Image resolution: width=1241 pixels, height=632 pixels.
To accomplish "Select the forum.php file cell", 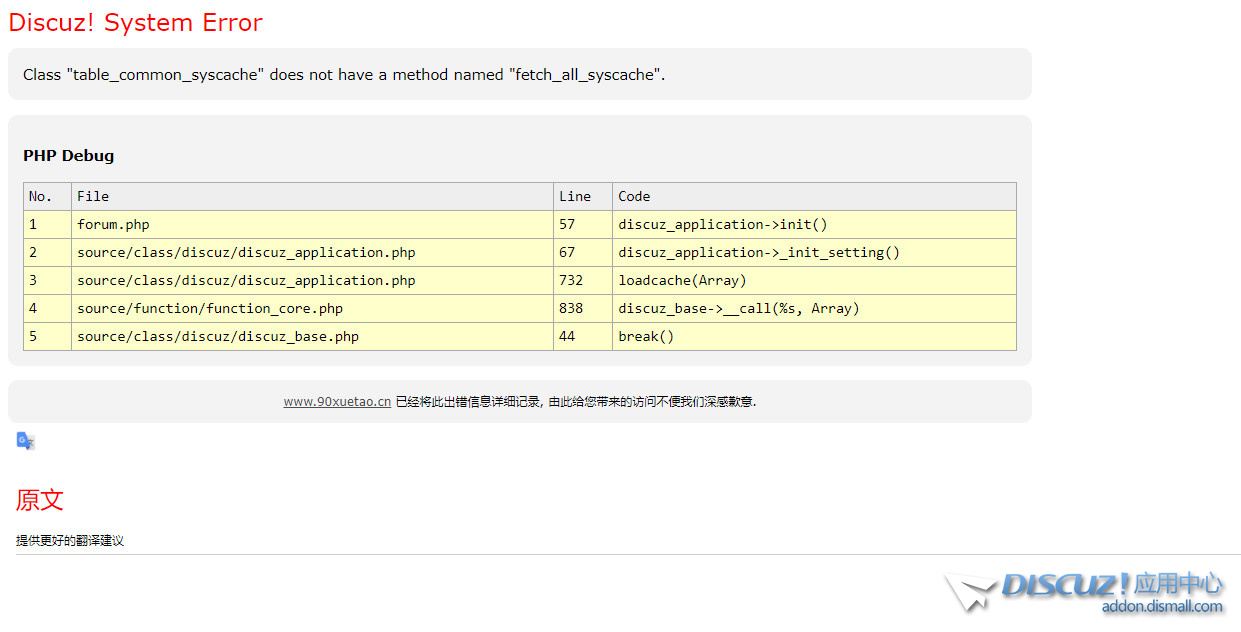I will 113,225.
